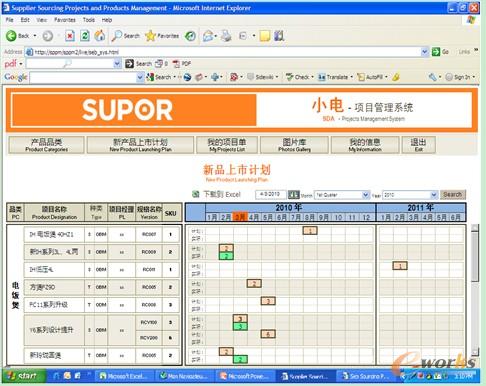Click the Stop loading red X icon
Image resolution: width=486 pixels, height=386 pixels.
(x=70, y=36)
